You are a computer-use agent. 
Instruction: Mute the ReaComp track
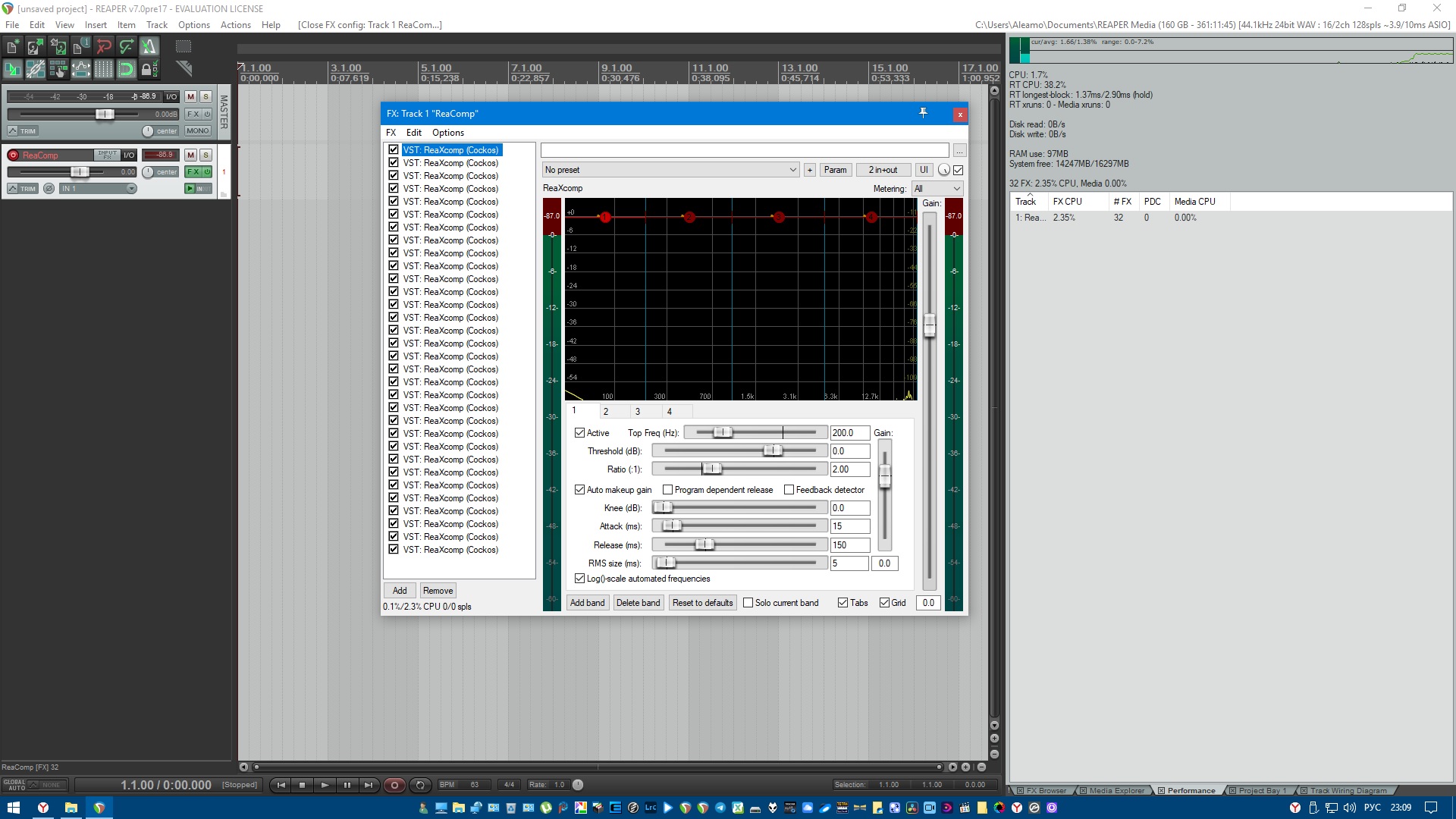click(x=190, y=155)
